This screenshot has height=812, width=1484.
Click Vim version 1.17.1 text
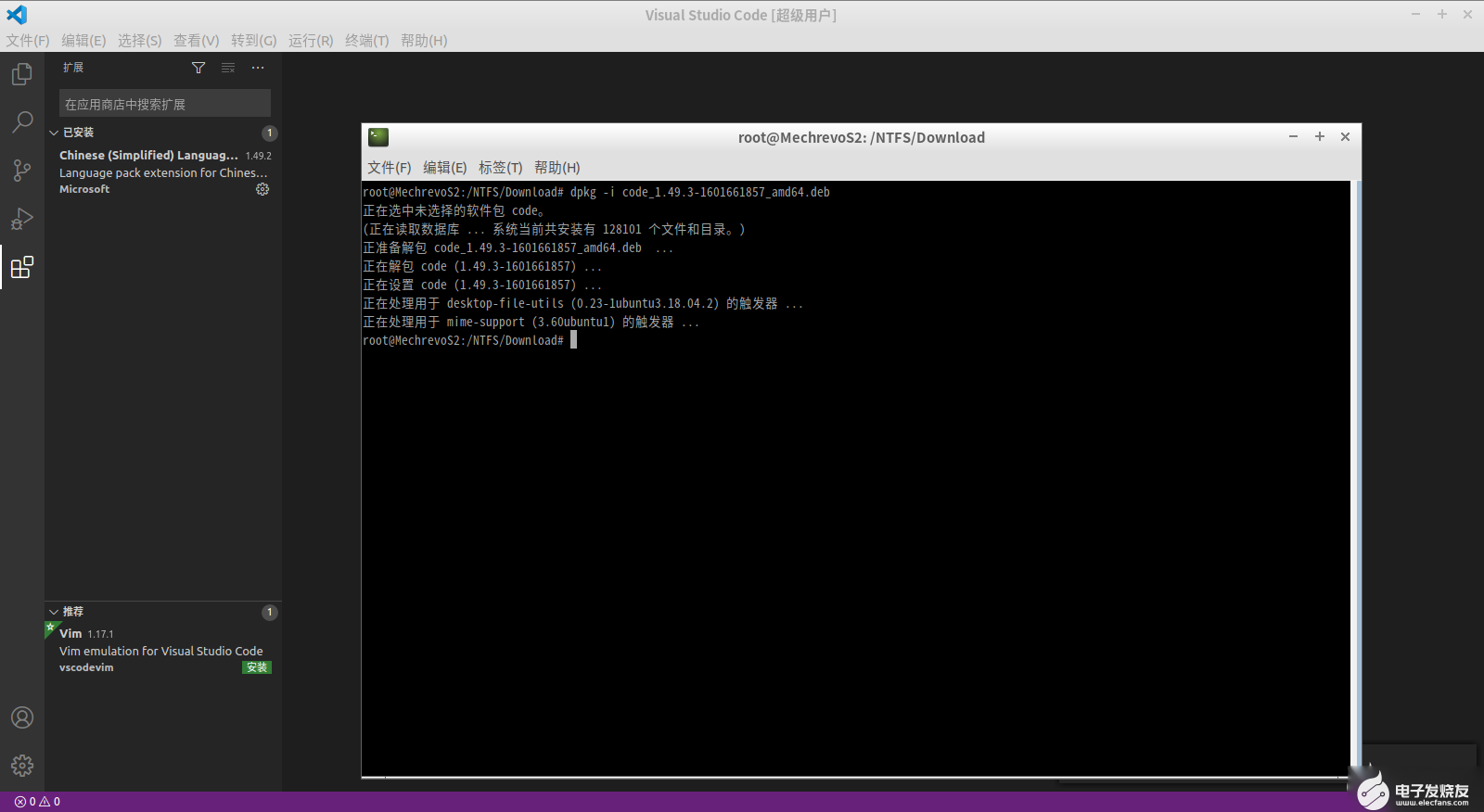[100, 634]
